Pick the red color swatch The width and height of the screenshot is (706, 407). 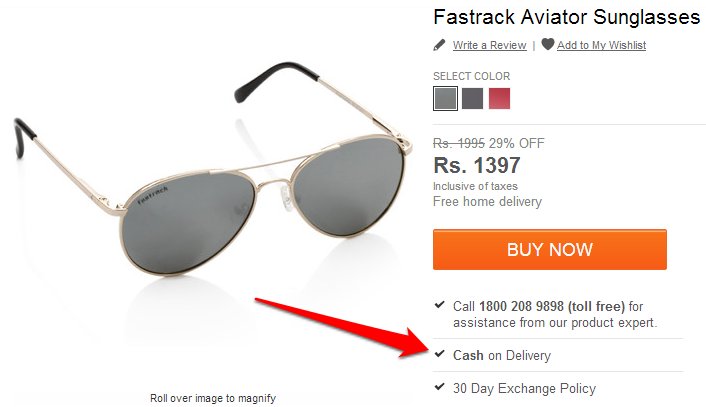click(x=499, y=98)
